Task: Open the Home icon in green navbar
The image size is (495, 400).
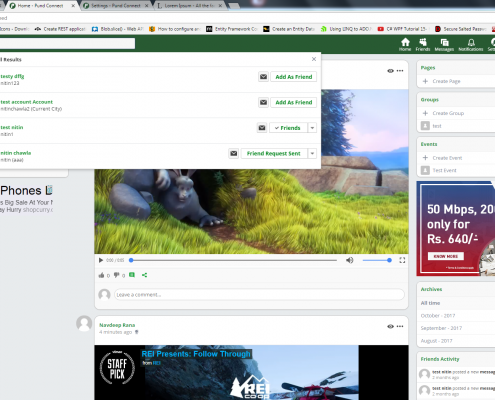Action: point(405,44)
